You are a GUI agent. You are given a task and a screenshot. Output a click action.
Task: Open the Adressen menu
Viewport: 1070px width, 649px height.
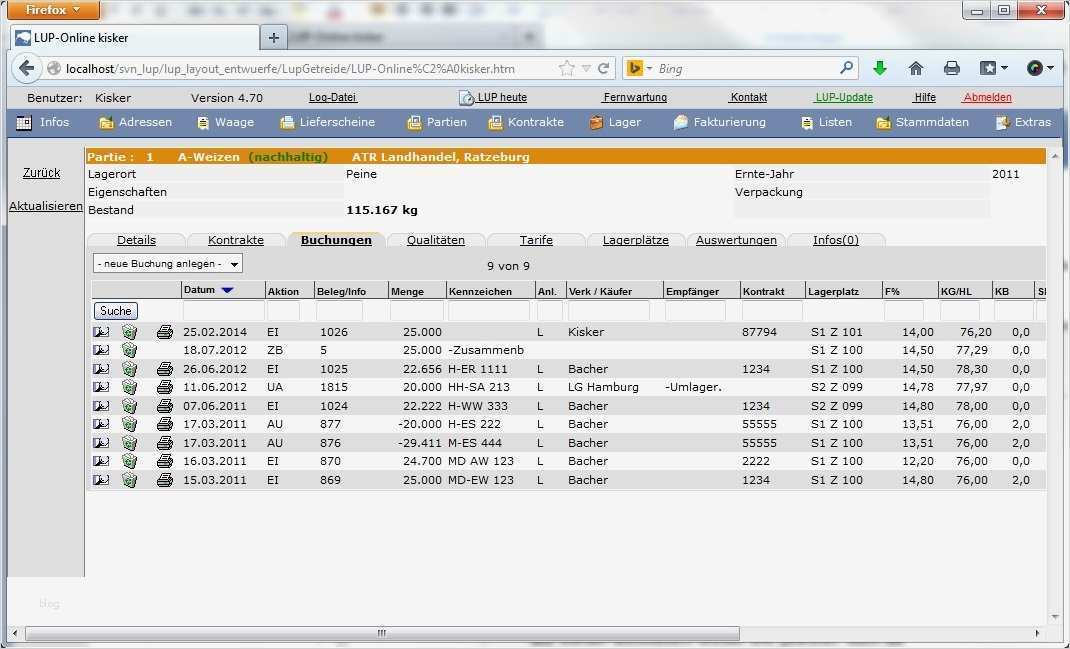tap(135, 122)
